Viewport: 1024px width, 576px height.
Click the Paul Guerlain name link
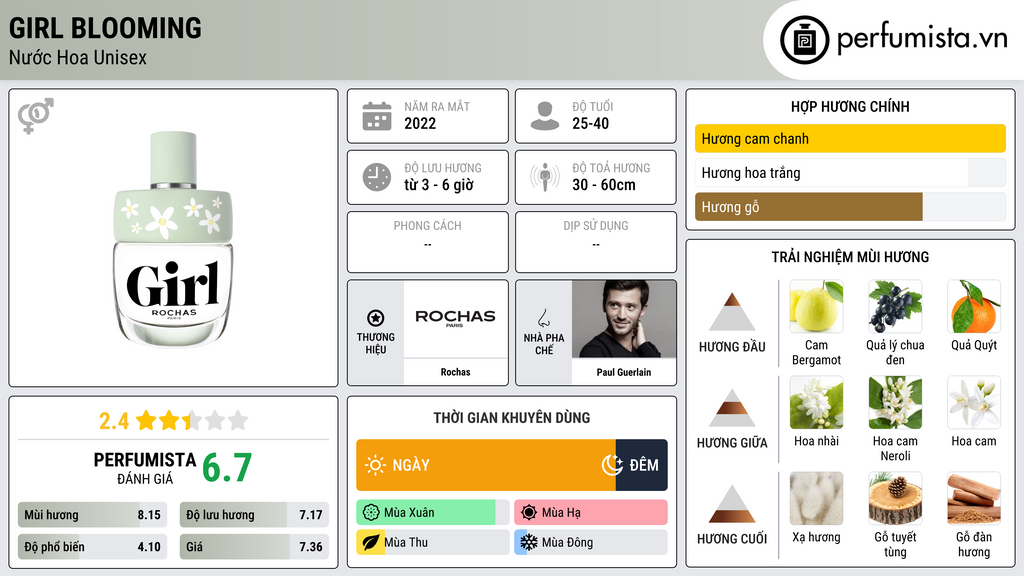[x=624, y=372]
